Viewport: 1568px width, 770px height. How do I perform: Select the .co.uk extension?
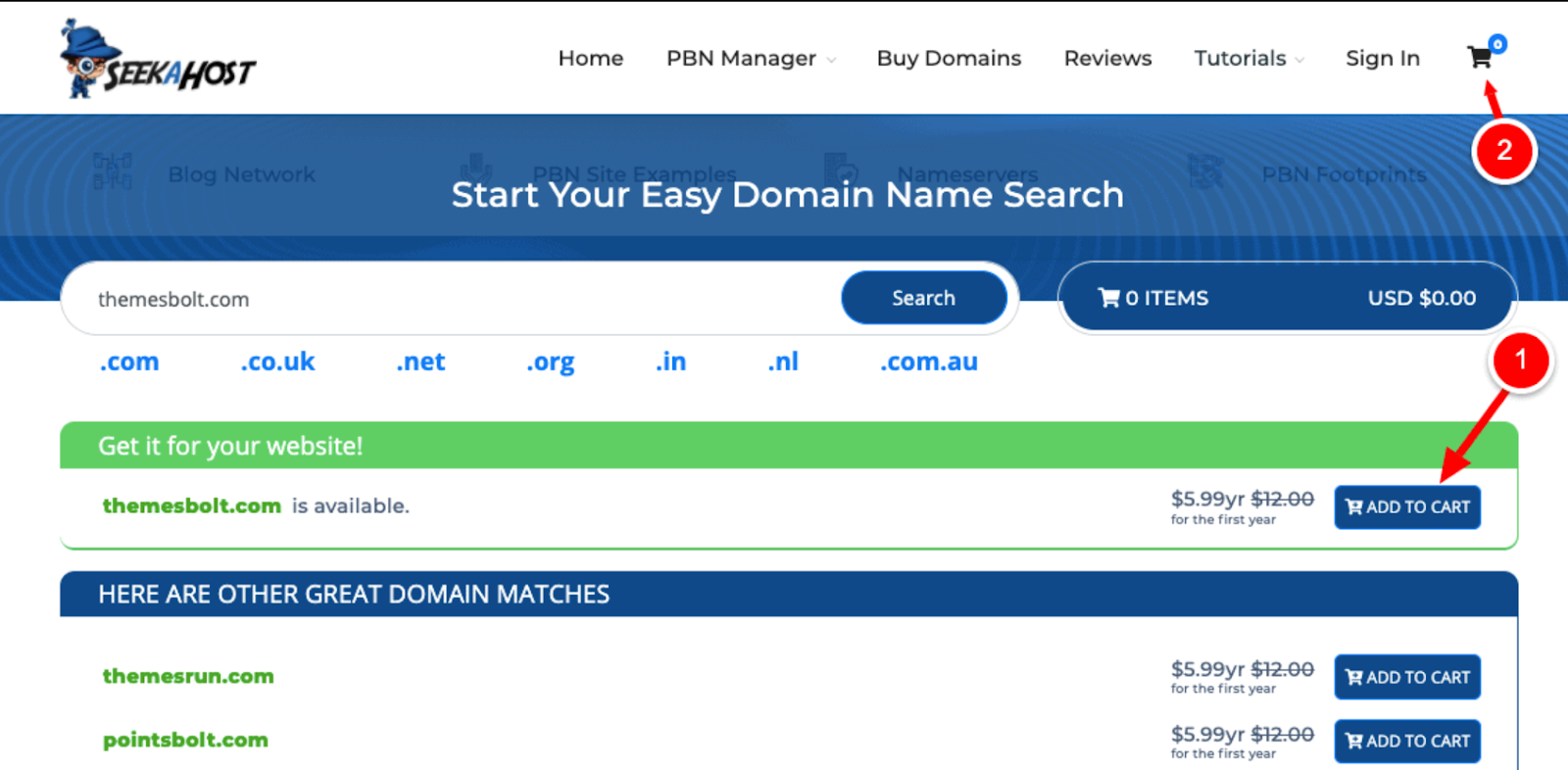pyautogui.click(x=278, y=361)
